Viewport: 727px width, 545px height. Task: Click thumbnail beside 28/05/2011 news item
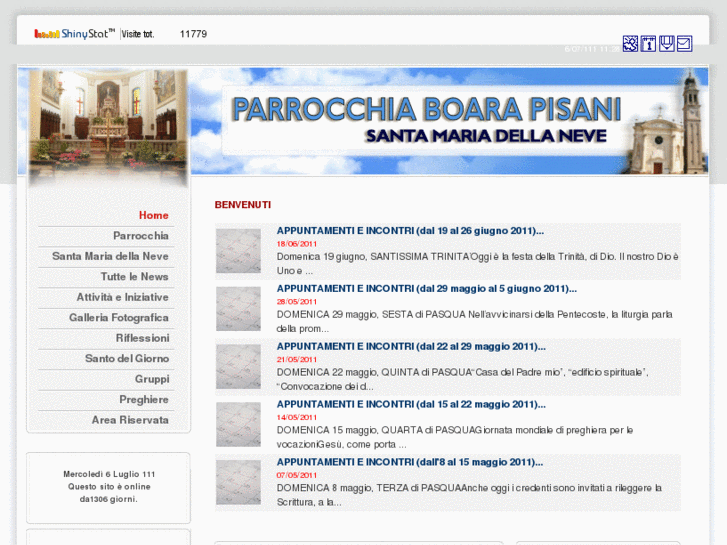tap(238, 309)
